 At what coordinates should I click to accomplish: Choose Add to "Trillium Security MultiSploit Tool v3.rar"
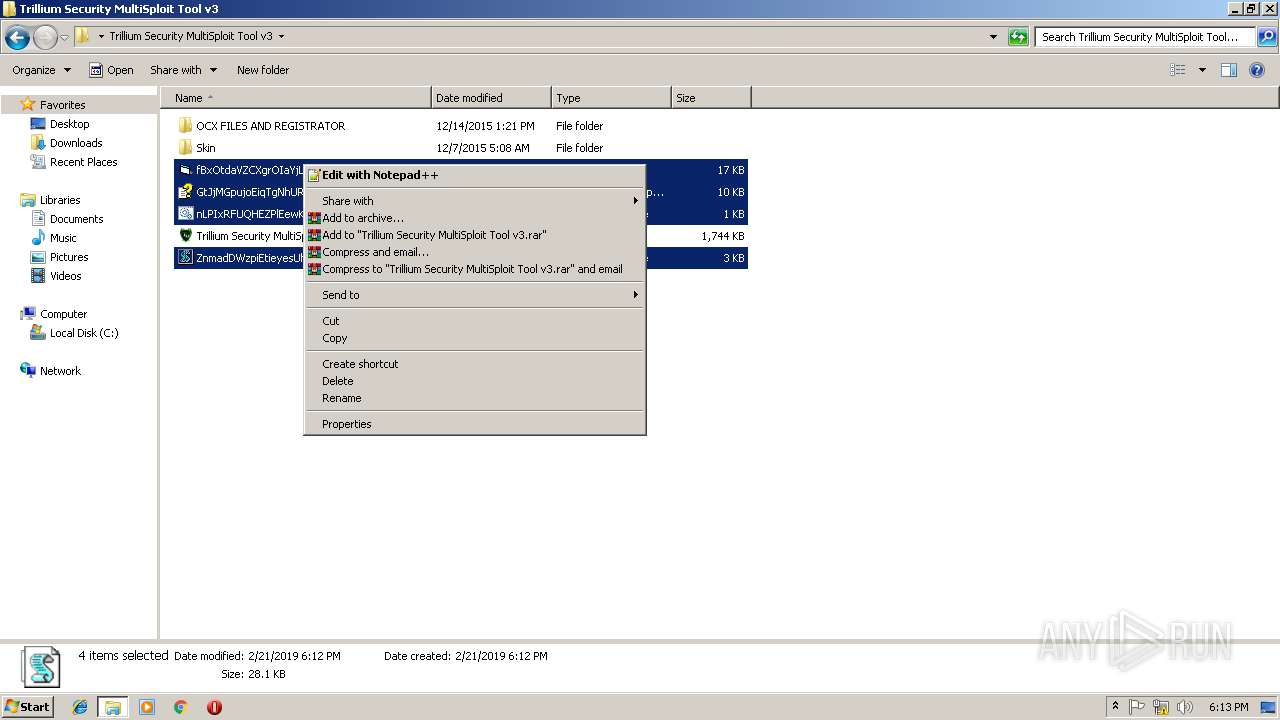coord(475,235)
